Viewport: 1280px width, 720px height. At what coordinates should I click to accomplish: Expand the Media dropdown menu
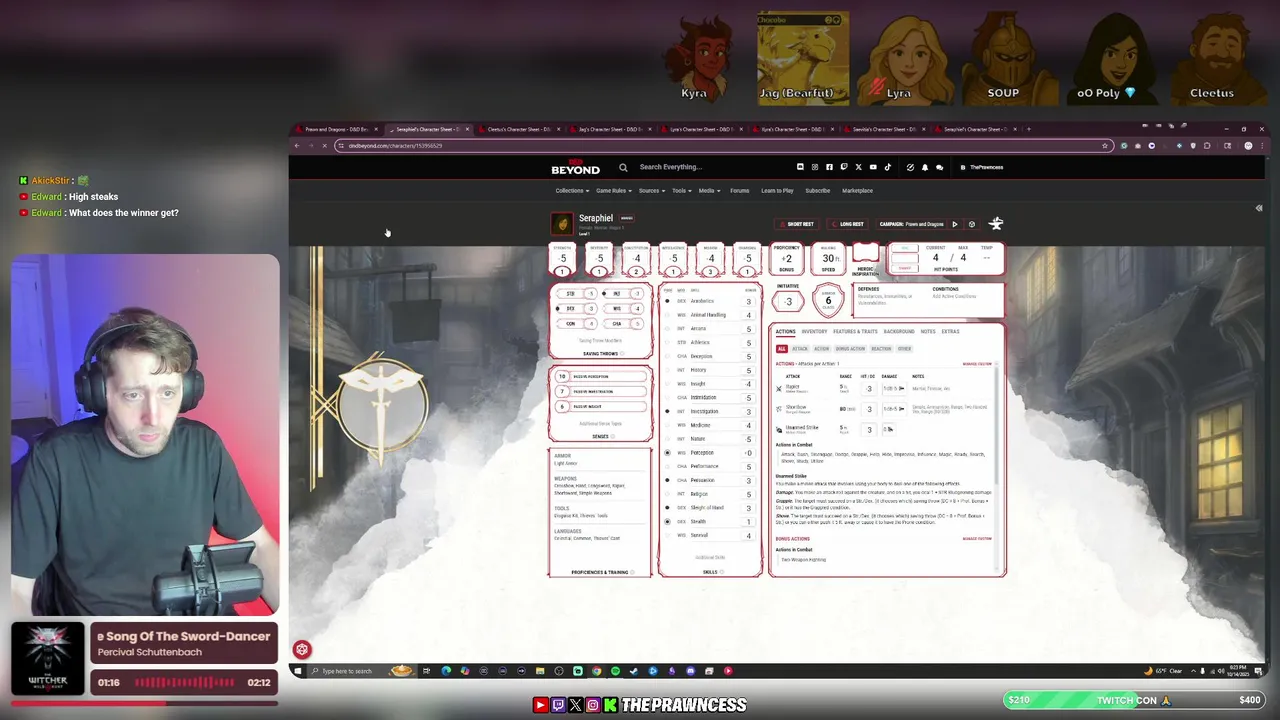[x=709, y=190]
